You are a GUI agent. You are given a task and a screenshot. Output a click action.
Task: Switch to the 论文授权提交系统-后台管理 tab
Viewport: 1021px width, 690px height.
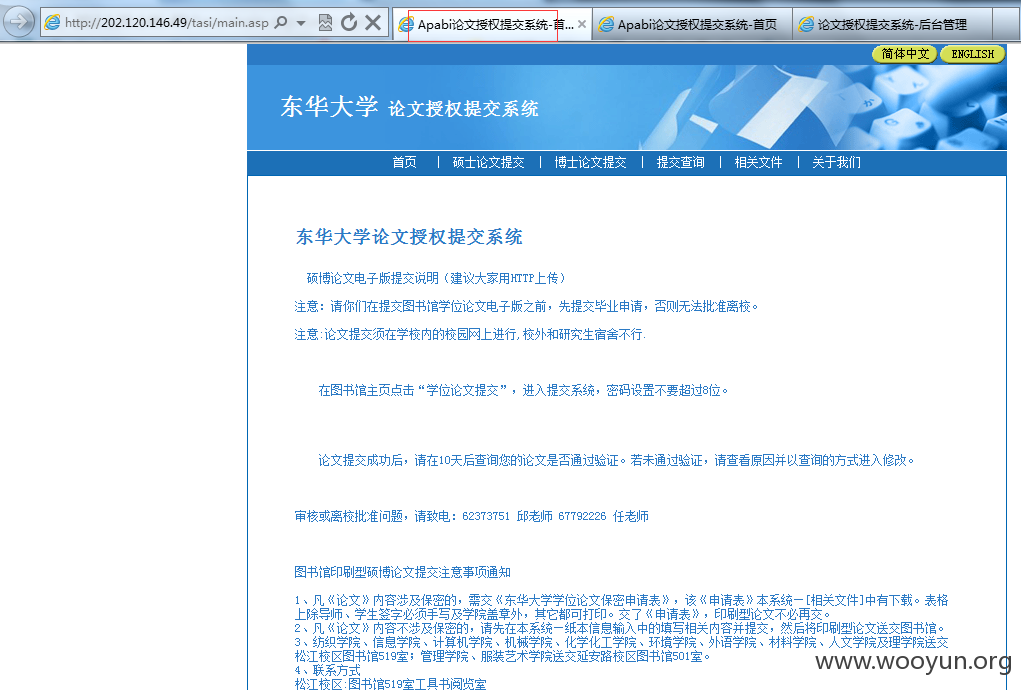point(892,25)
